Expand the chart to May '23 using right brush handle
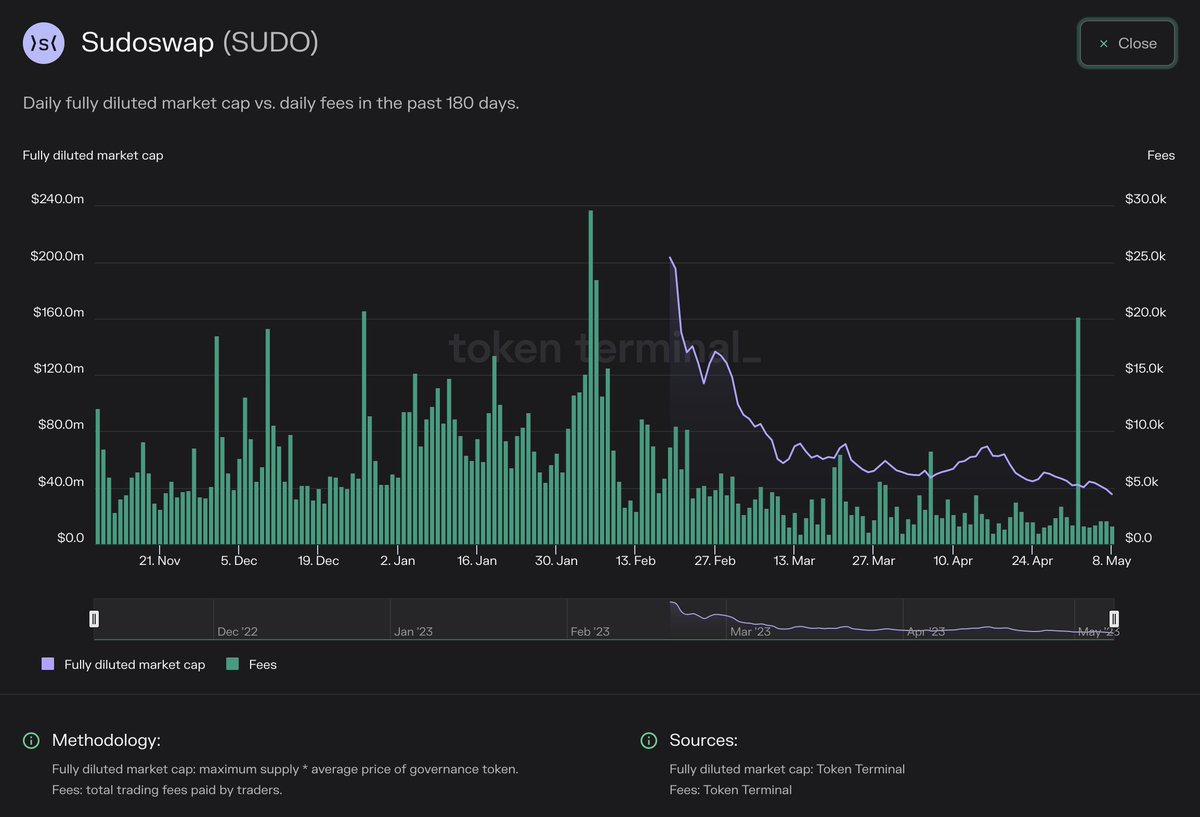The height and width of the screenshot is (817, 1200). [1113, 618]
